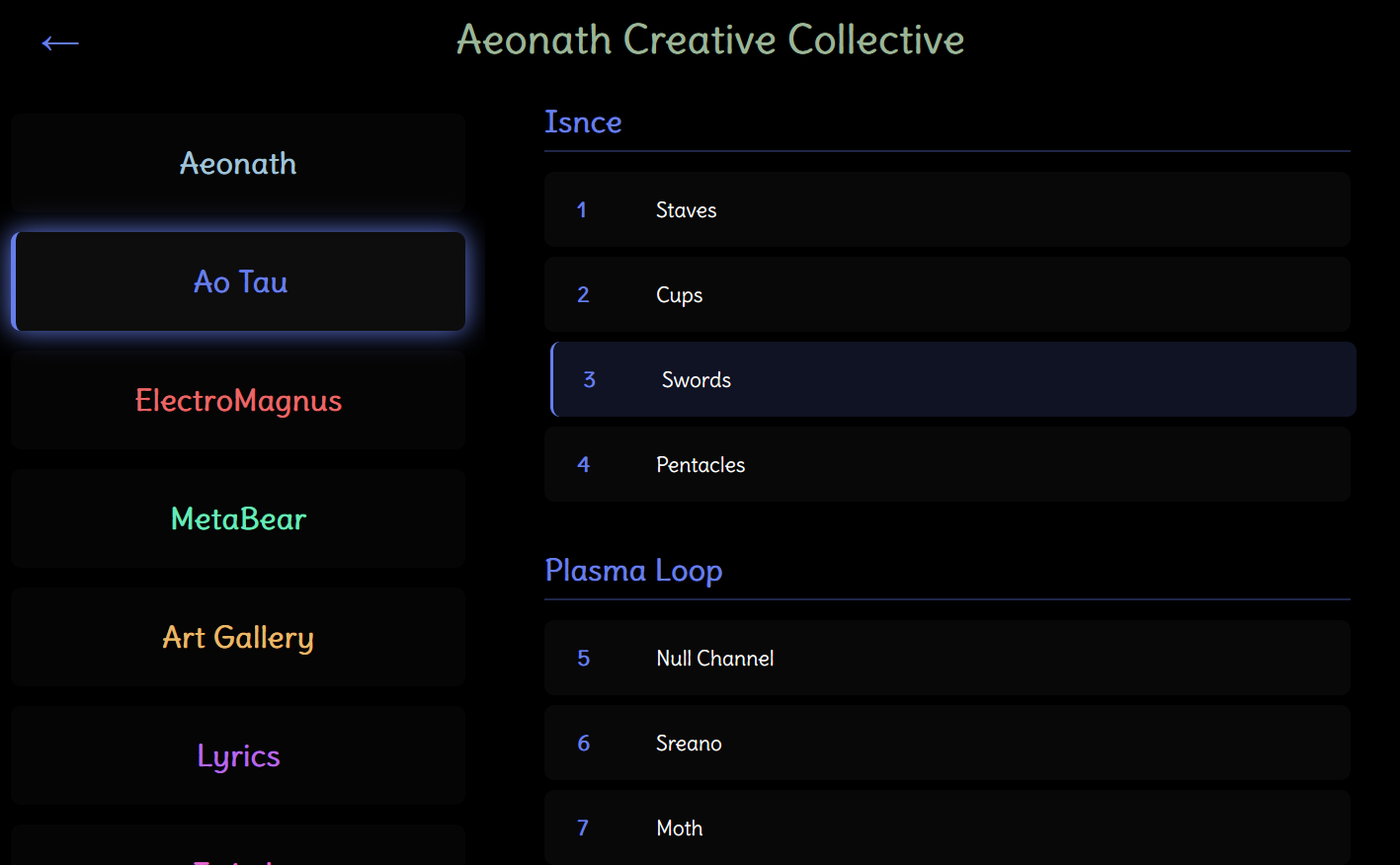This screenshot has width=1400, height=865.
Task: Click the Aeonath Creative Collective title
Action: 709,39
